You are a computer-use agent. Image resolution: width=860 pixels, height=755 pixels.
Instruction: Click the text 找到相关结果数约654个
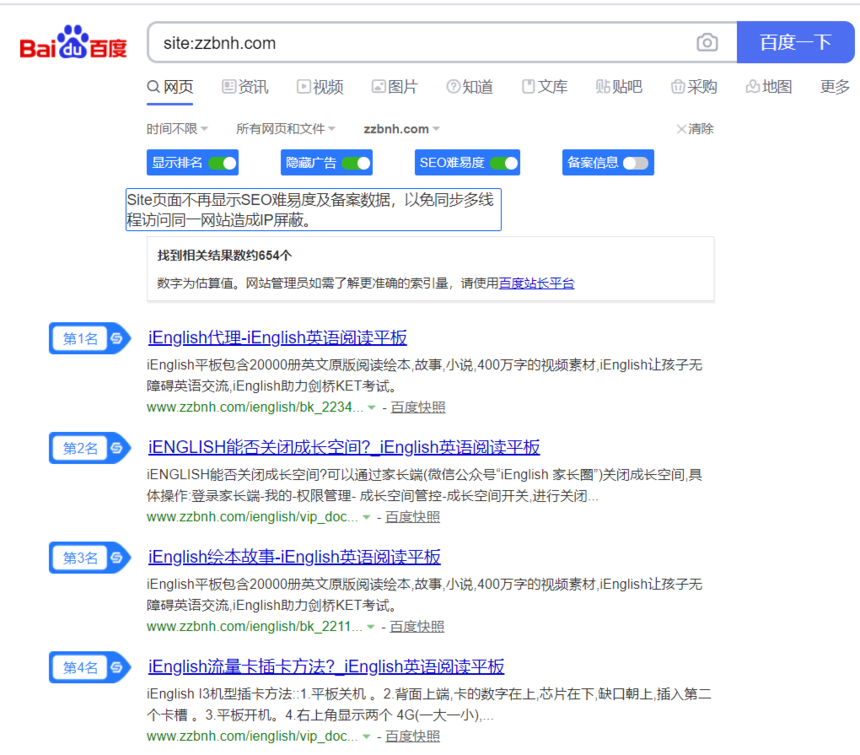(x=224, y=255)
